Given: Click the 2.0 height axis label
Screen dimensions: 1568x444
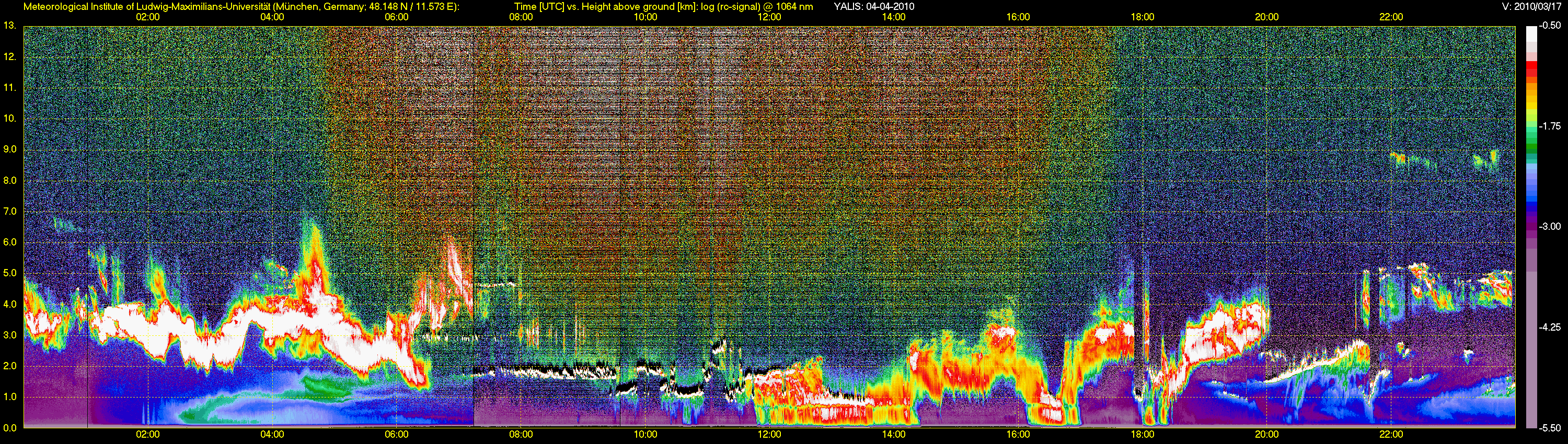Looking at the screenshot, I should point(10,366).
